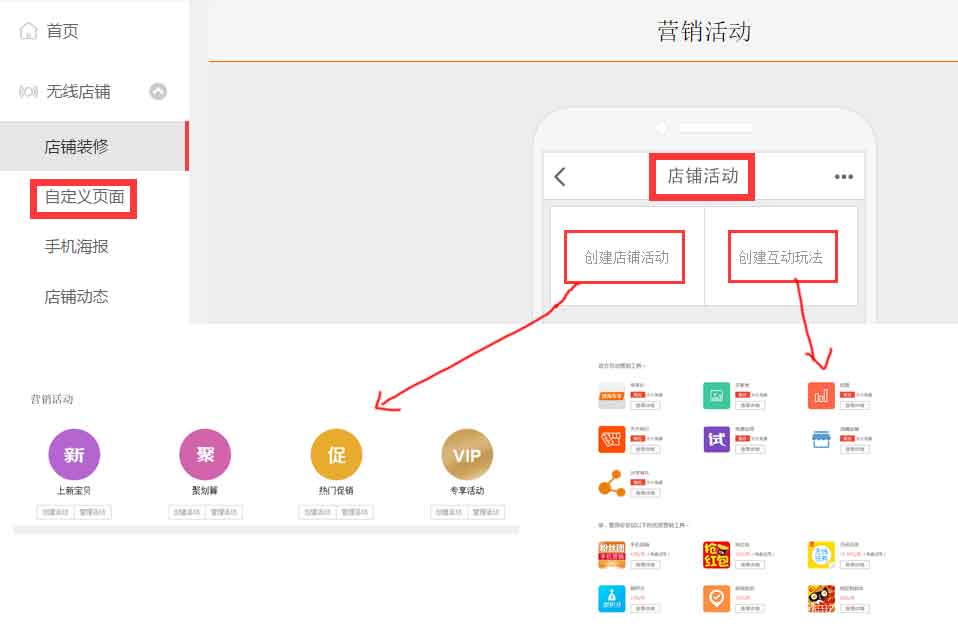The image size is (958, 636).
Task: Open the orange 促 hot promotion icon
Action: pos(337,456)
